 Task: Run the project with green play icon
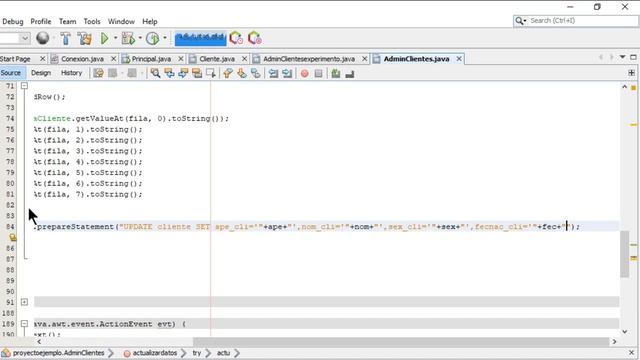coord(104,38)
